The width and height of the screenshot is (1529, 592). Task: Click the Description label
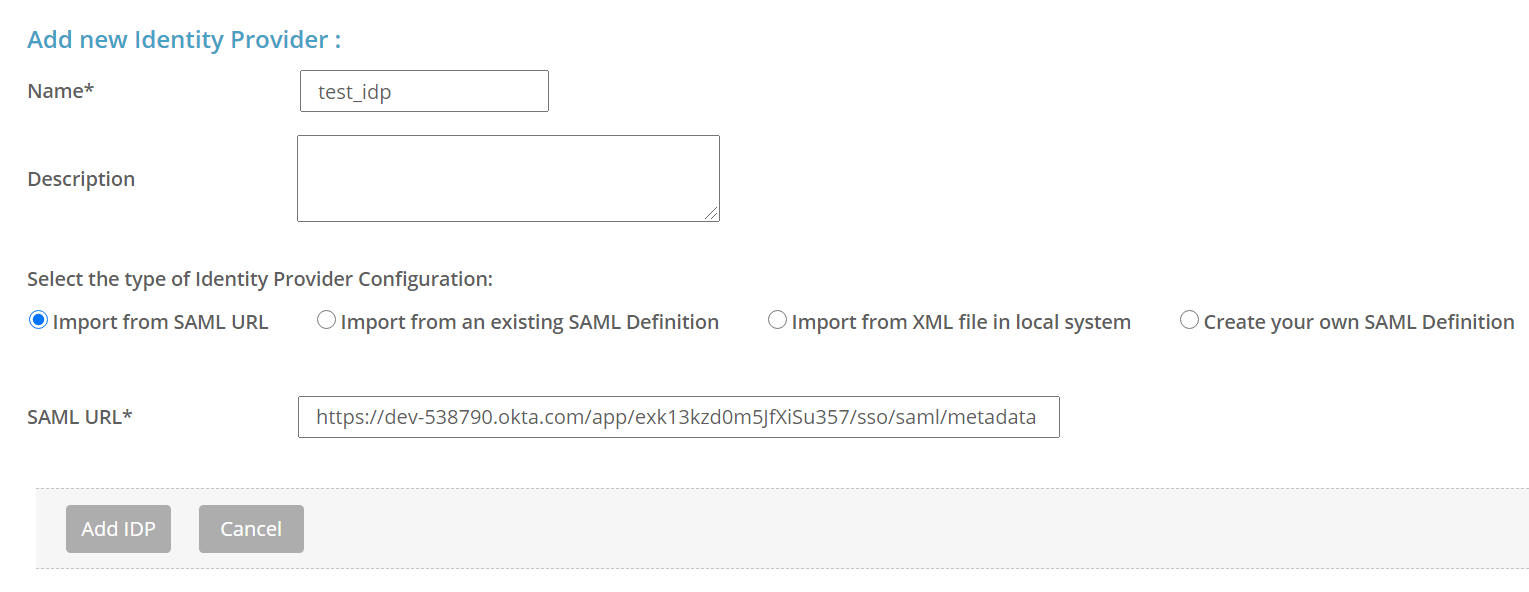pyautogui.click(x=80, y=178)
